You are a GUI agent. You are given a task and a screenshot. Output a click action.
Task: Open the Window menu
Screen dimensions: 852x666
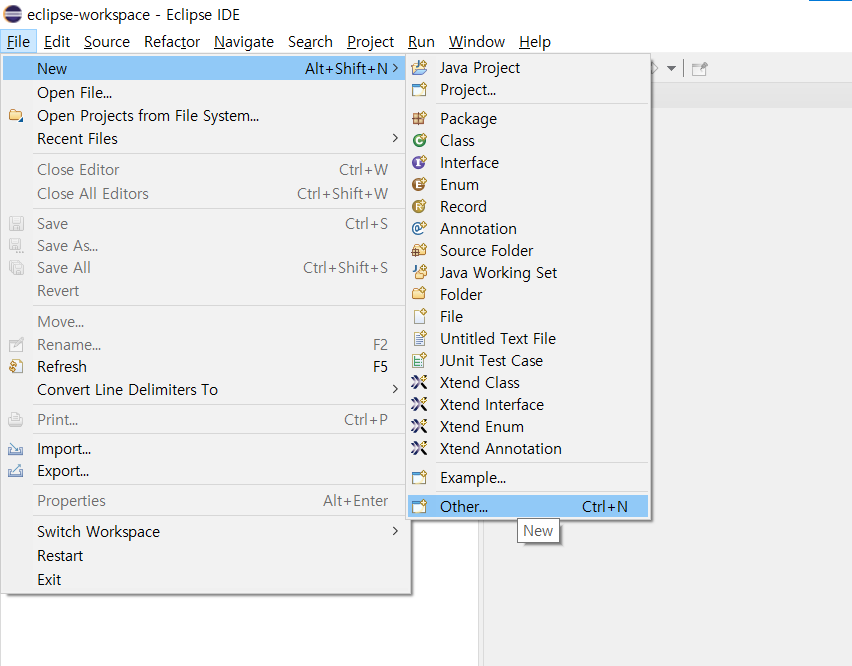(x=477, y=42)
